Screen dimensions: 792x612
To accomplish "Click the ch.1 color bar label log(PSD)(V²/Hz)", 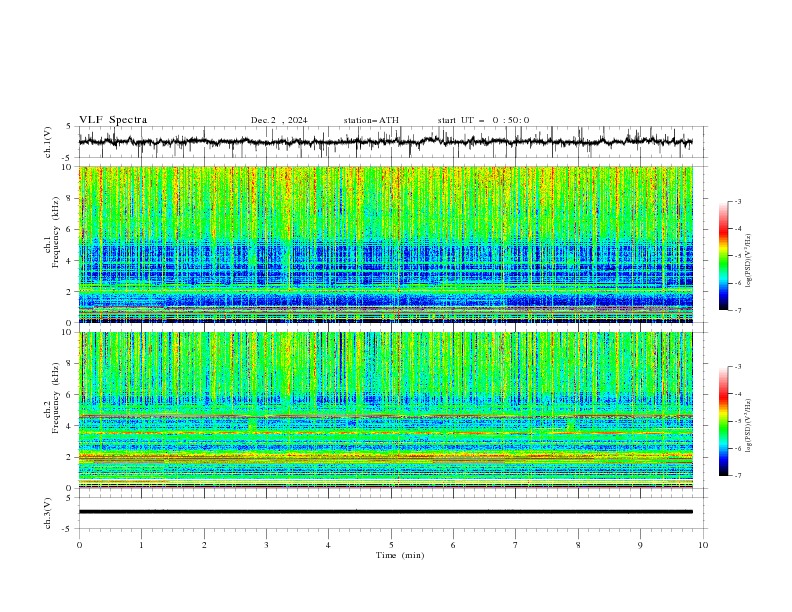I will pyautogui.click(x=749, y=261).
